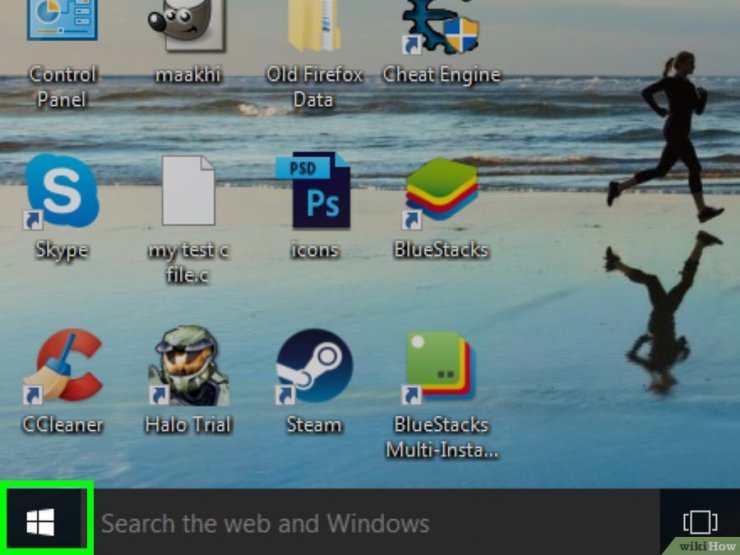The height and width of the screenshot is (555, 740).
Task: Open the icons PSD file
Action: point(314,190)
